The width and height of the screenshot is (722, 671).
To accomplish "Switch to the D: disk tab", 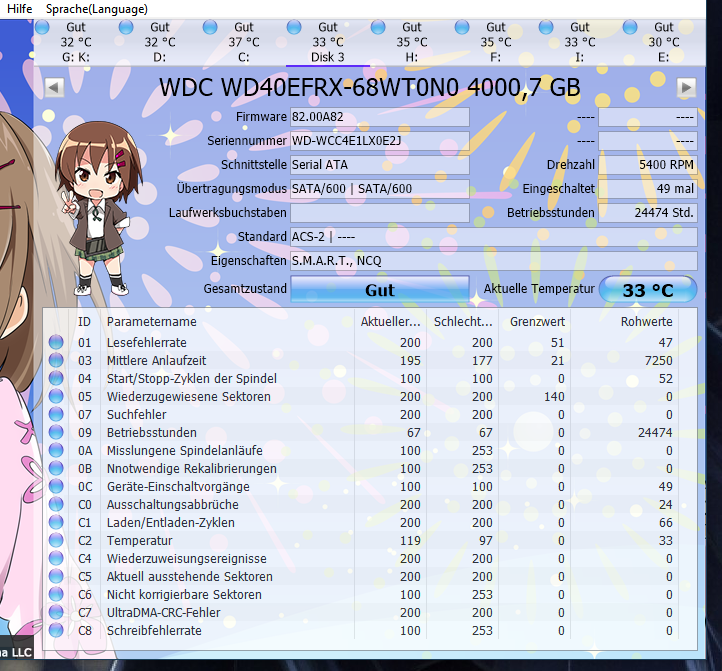I will click(x=160, y=42).
